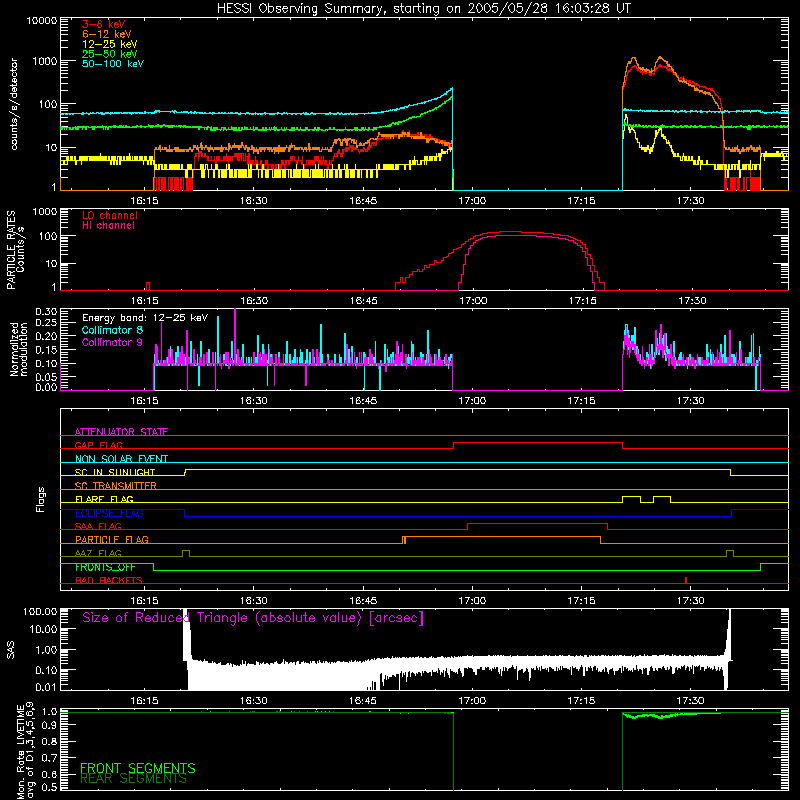Click the 'SAA_FLAG' label
Screen dimensions: 800x800
point(98,527)
